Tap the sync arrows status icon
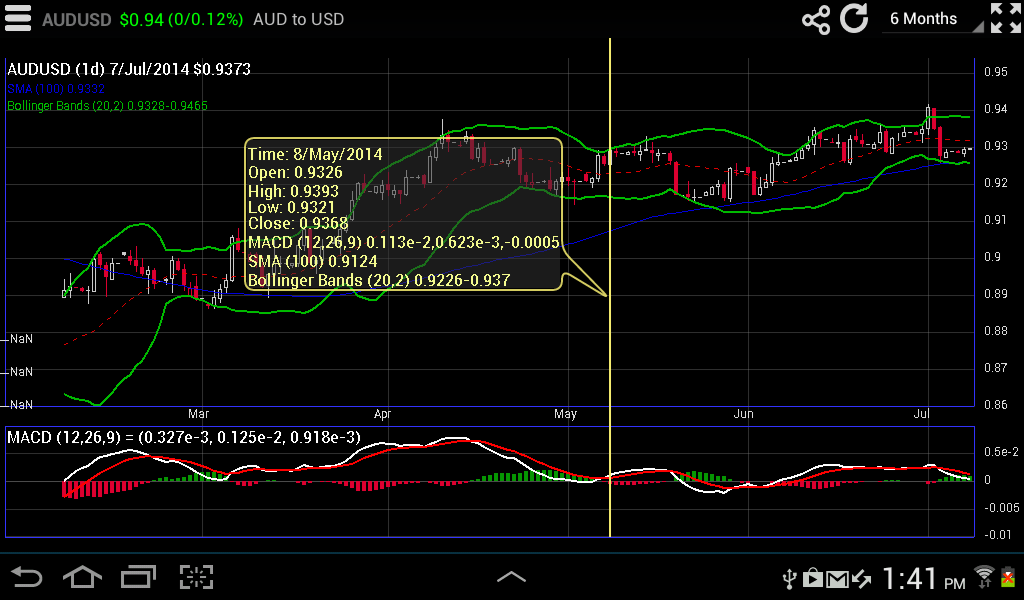 tap(862, 577)
